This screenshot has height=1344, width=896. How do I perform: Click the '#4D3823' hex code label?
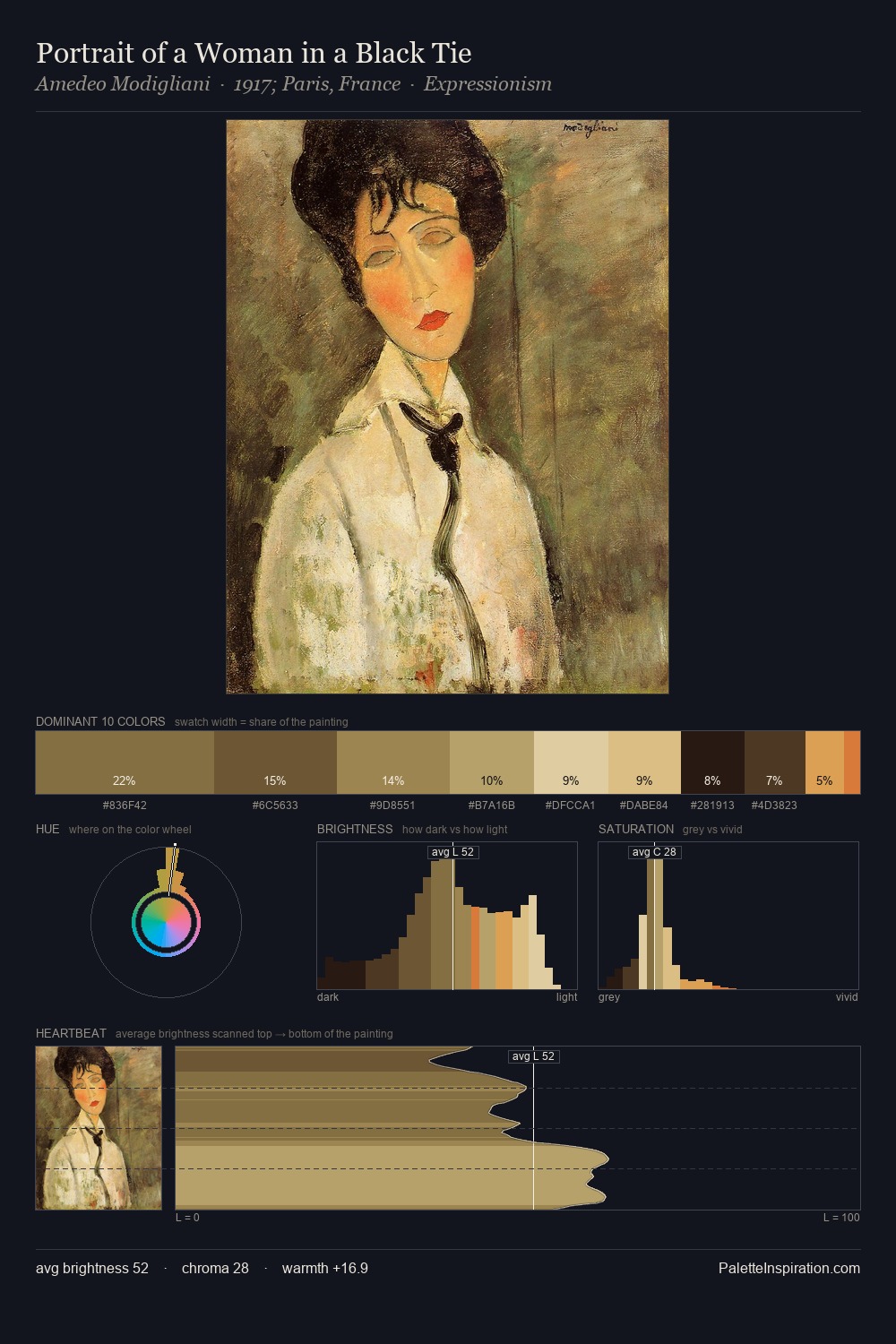point(774,806)
